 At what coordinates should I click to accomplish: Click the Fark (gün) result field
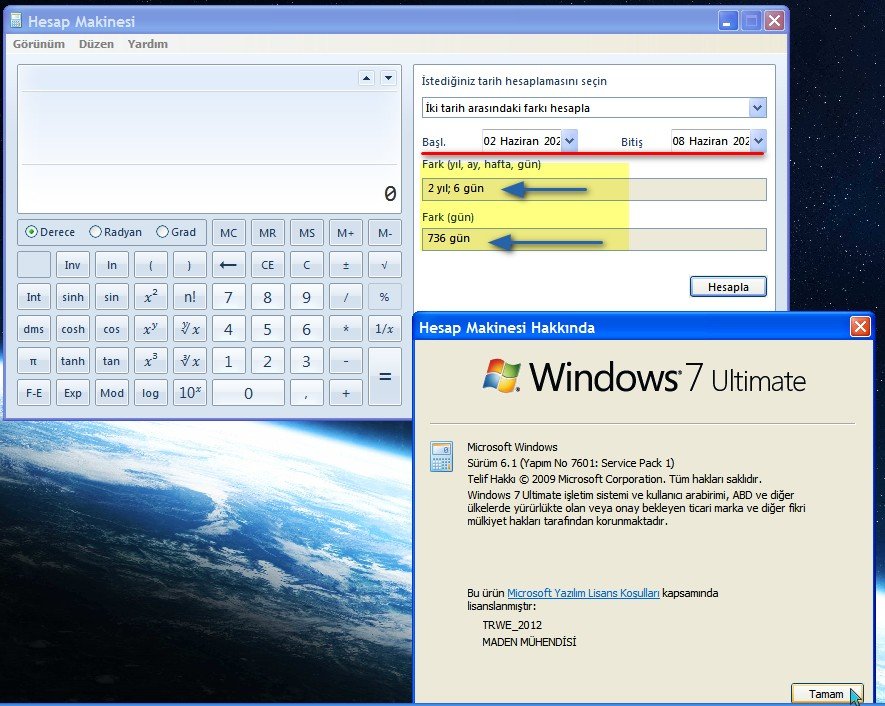pos(594,239)
